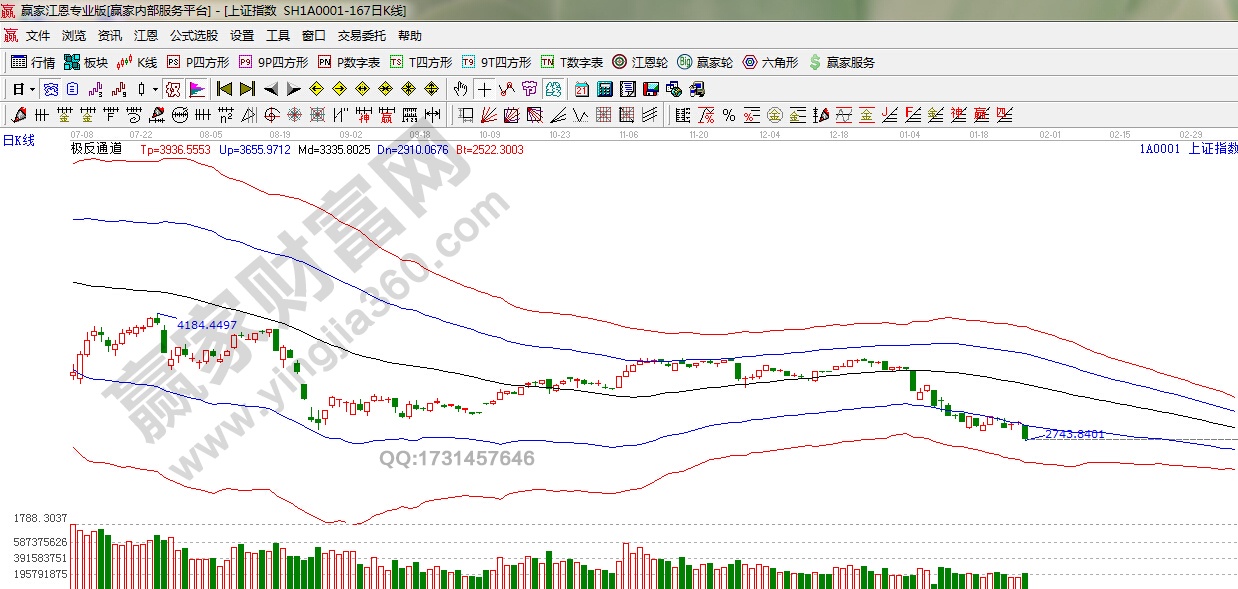This screenshot has width=1238, height=589.
Task: Toggle the pressed flag chart button
Action: pyautogui.click(x=196, y=89)
